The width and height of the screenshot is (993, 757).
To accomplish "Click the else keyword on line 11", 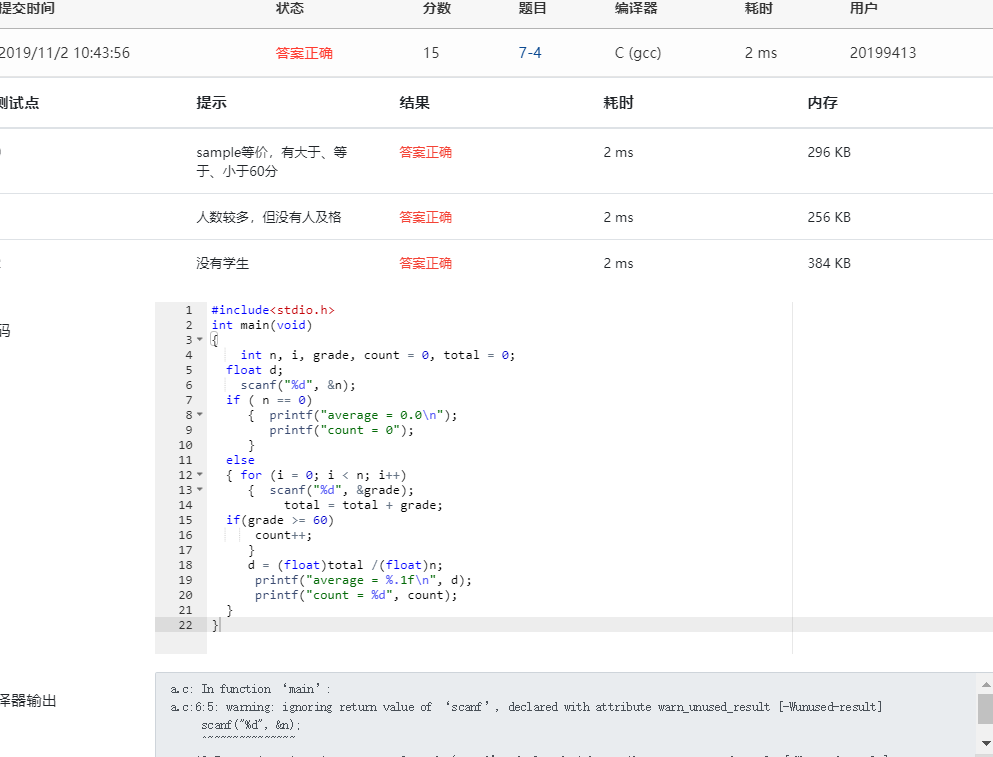I will (x=240, y=460).
